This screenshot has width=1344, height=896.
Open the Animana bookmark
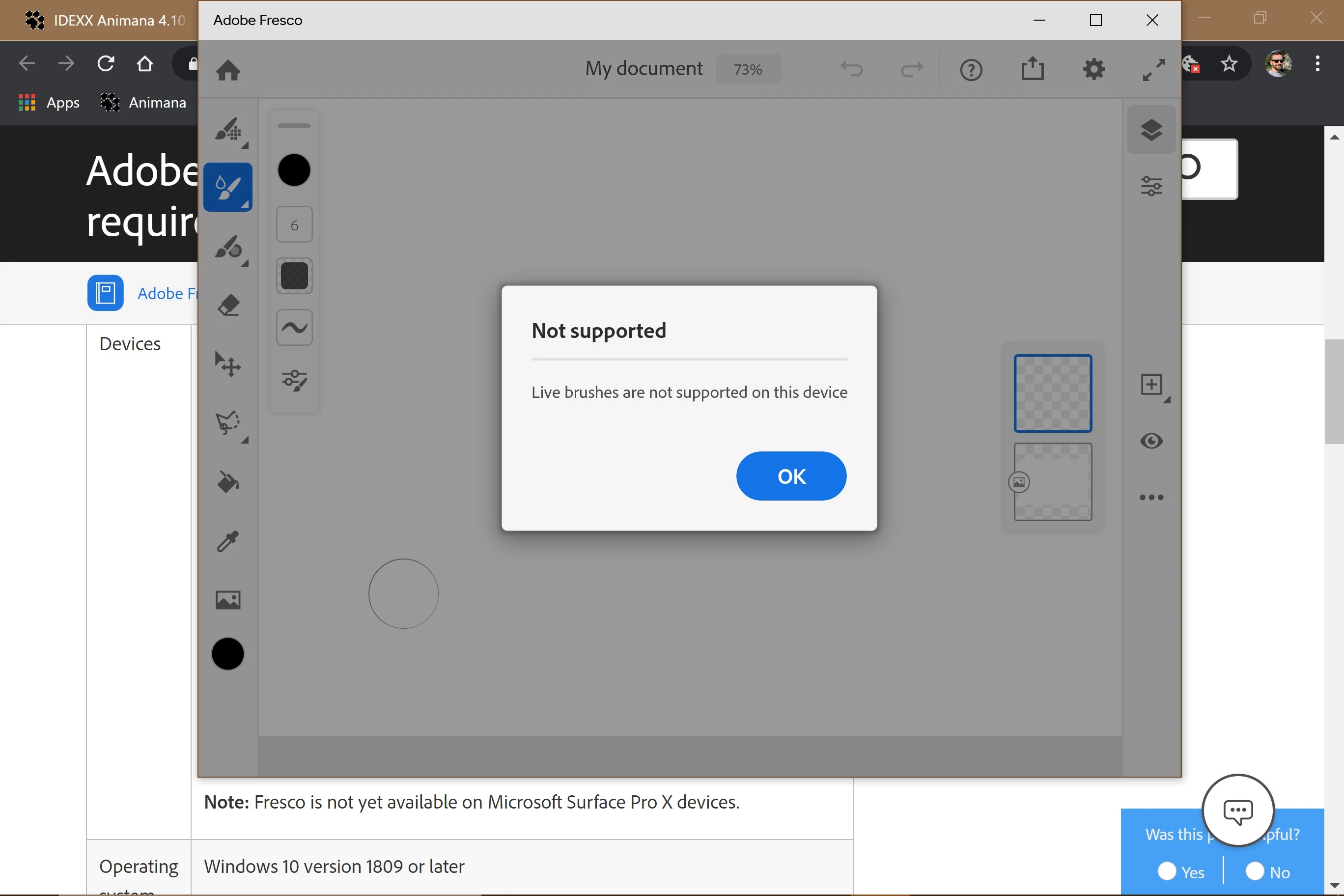[x=143, y=102]
